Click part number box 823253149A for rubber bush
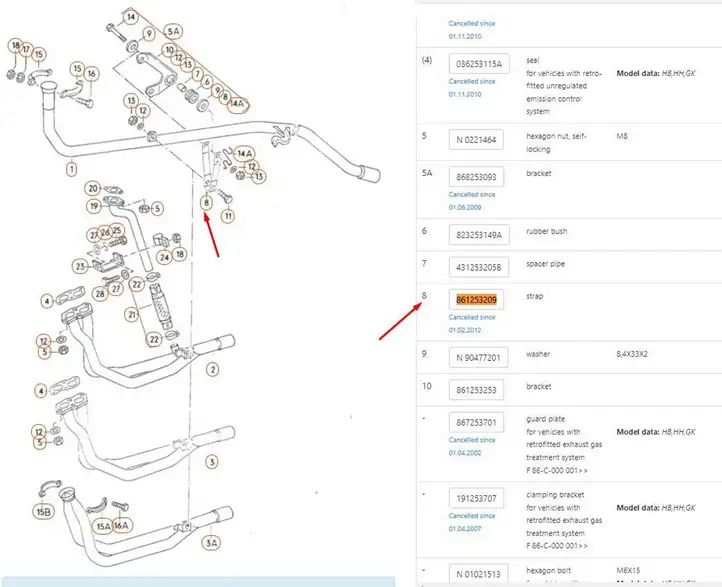Viewport: 722px width, 587px height. coord(479,235)
